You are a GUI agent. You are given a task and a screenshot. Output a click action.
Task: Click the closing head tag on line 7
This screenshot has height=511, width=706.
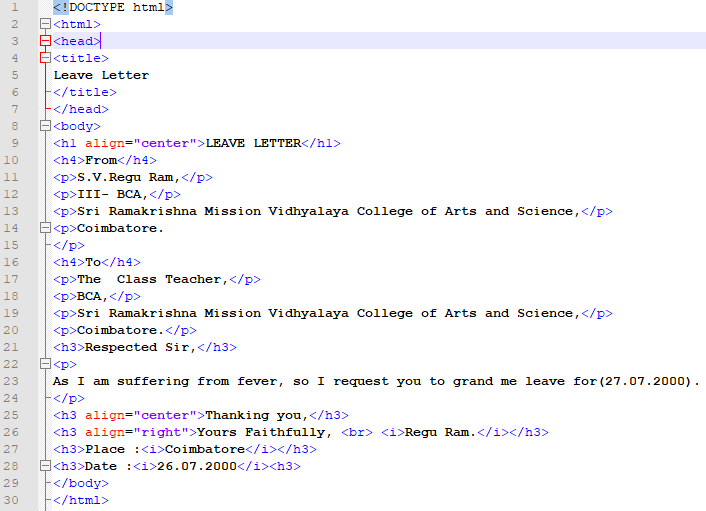point(81,109)
